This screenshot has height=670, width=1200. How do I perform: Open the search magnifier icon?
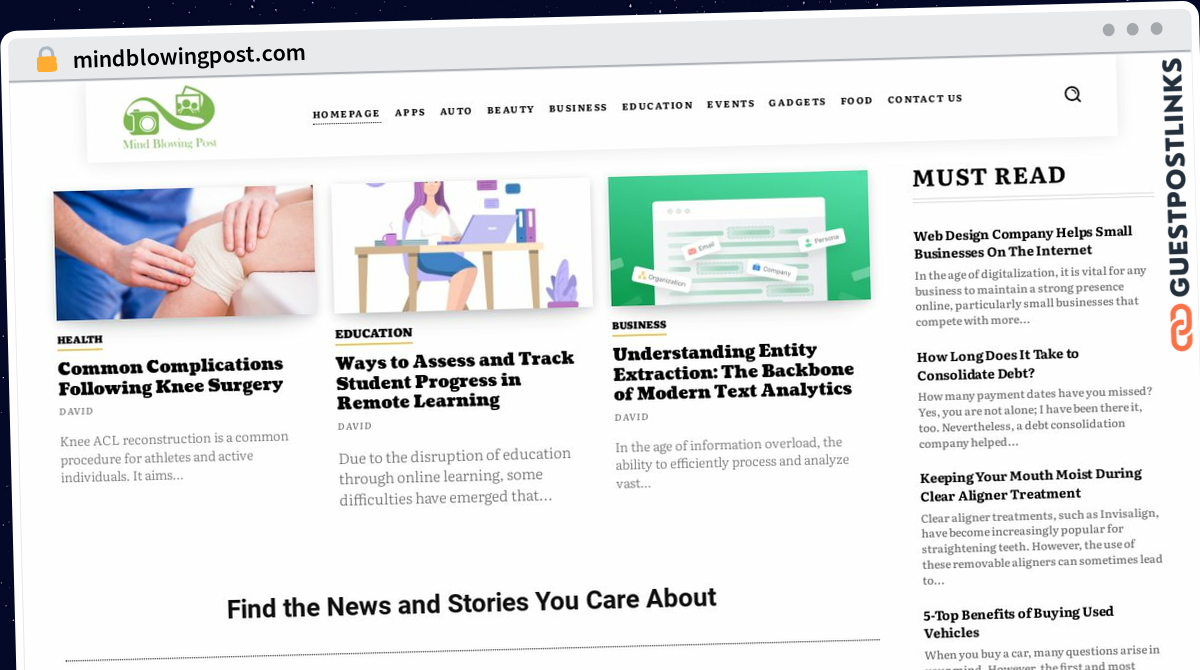pos(1072,94)
